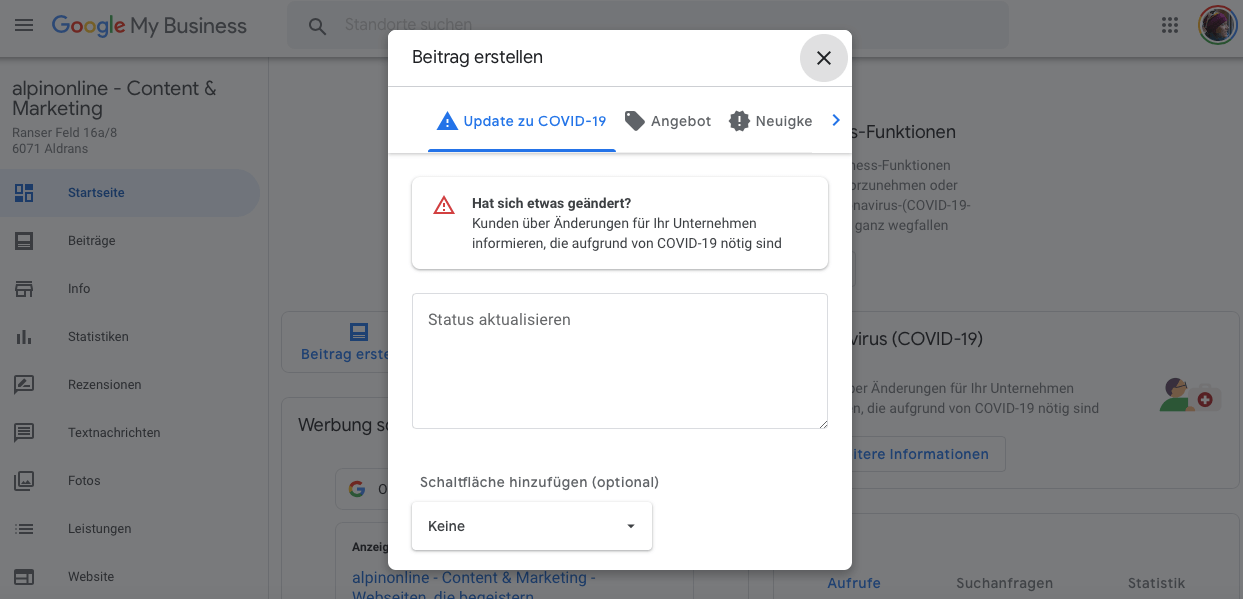Viewport: 1243px width, 599px height.
Task: Close the Beitrag erstellen dialog
Action: pos(824,58)
